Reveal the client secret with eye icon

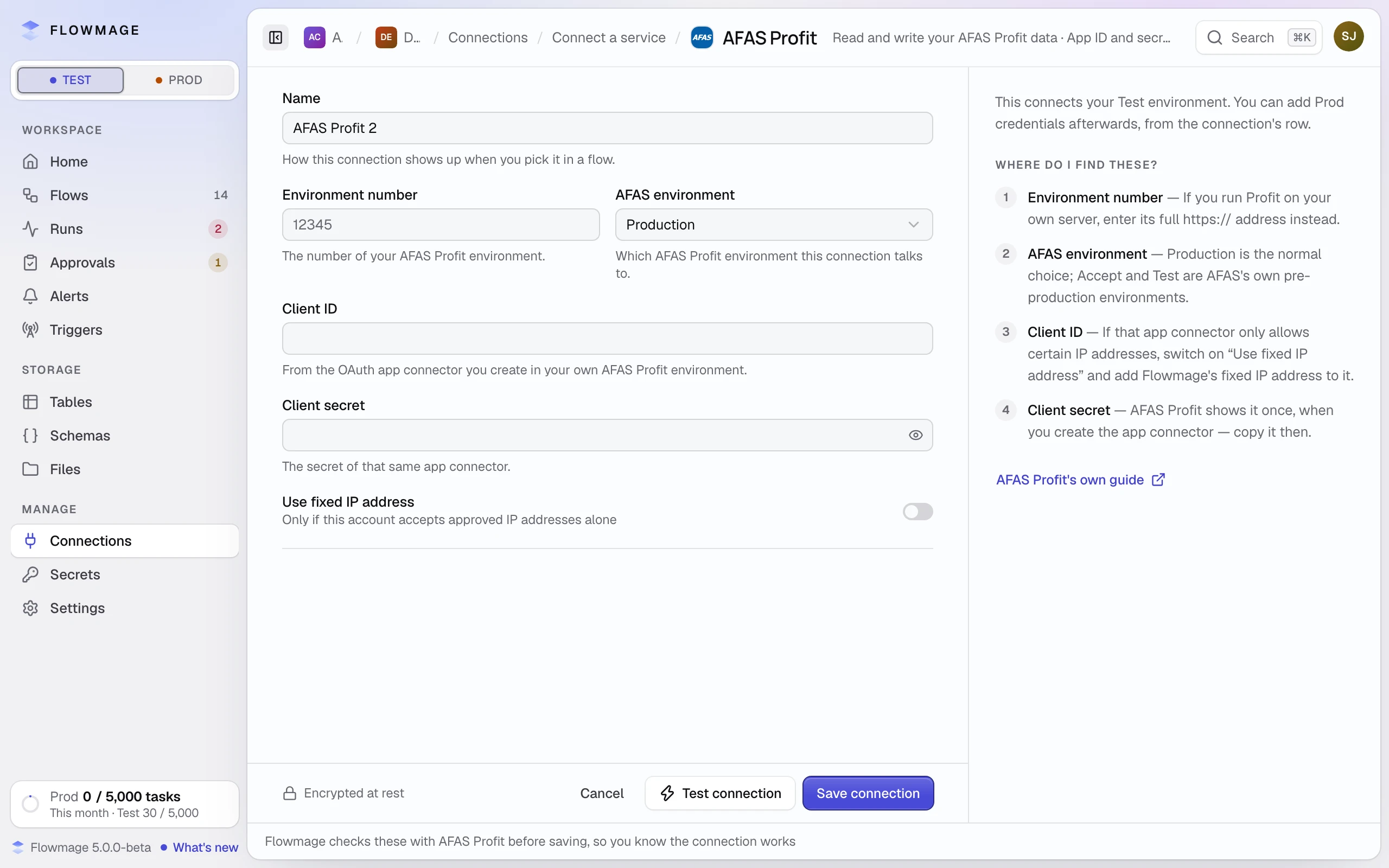915,435
